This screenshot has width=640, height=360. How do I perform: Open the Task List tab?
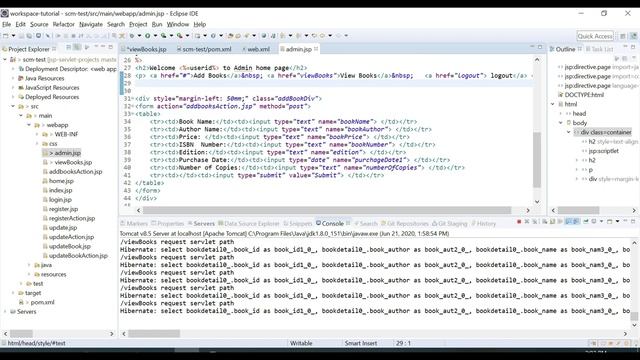coord(600,49)
